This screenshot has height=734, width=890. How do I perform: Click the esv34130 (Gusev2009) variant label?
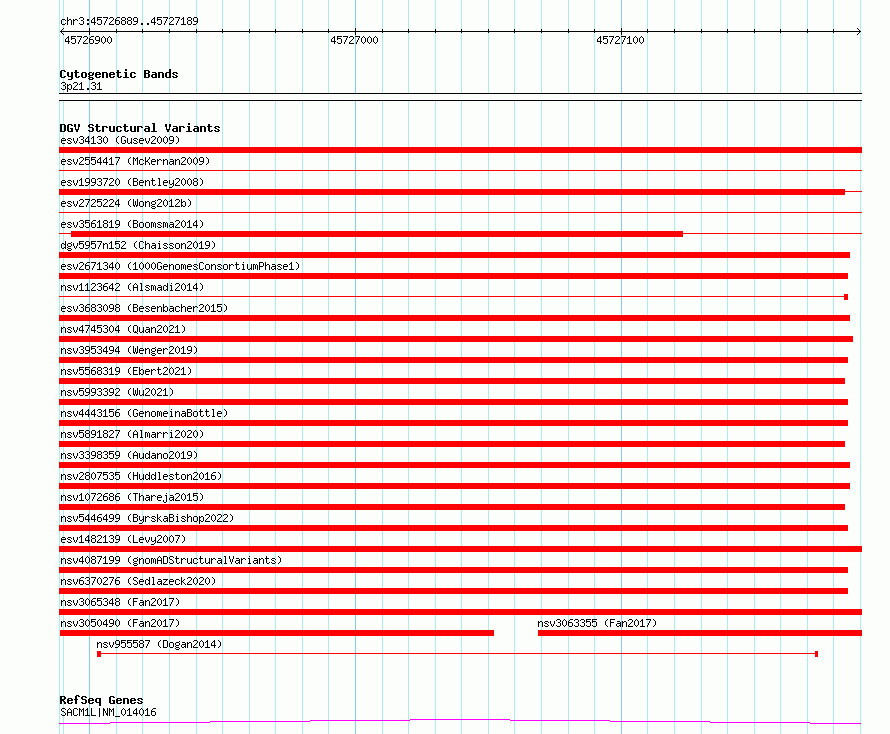[120, 140]
